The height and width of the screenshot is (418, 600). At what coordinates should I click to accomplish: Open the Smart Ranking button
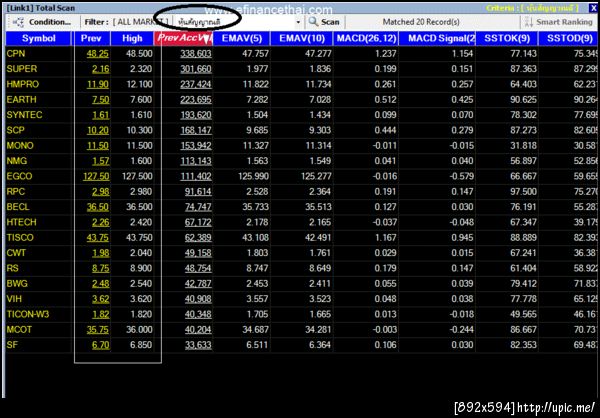tap(559, 22)
